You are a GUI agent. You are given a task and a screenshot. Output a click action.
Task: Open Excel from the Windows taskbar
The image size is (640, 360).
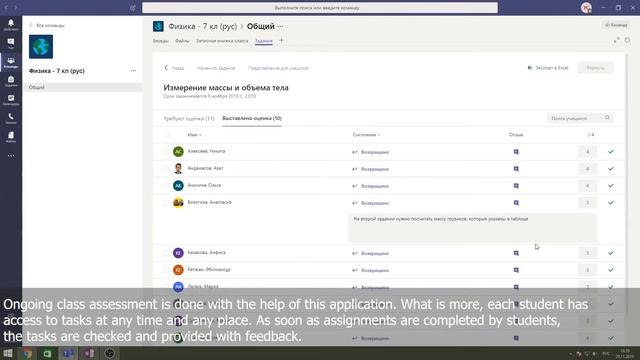point(47,353)
